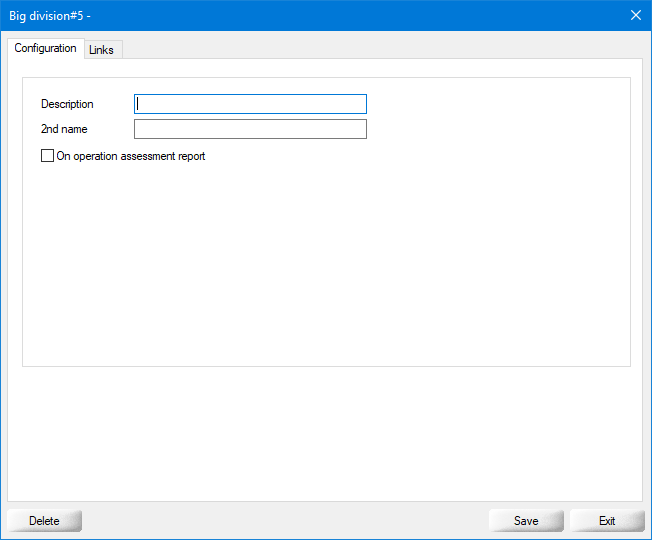
Task: Close the Big division#5 window
Action: coord(635,15)
